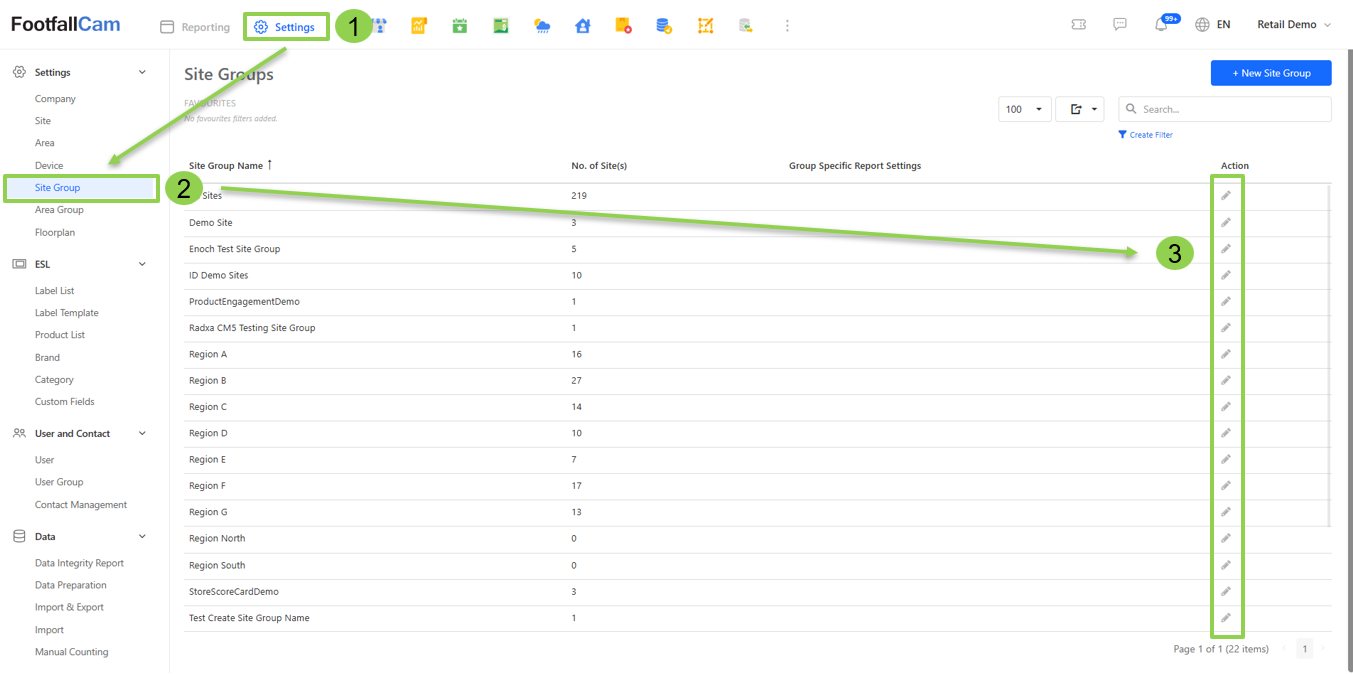Screen dimensions: 1353x674
Task: Switch to the Reporting tab
Action: (196, 27)
